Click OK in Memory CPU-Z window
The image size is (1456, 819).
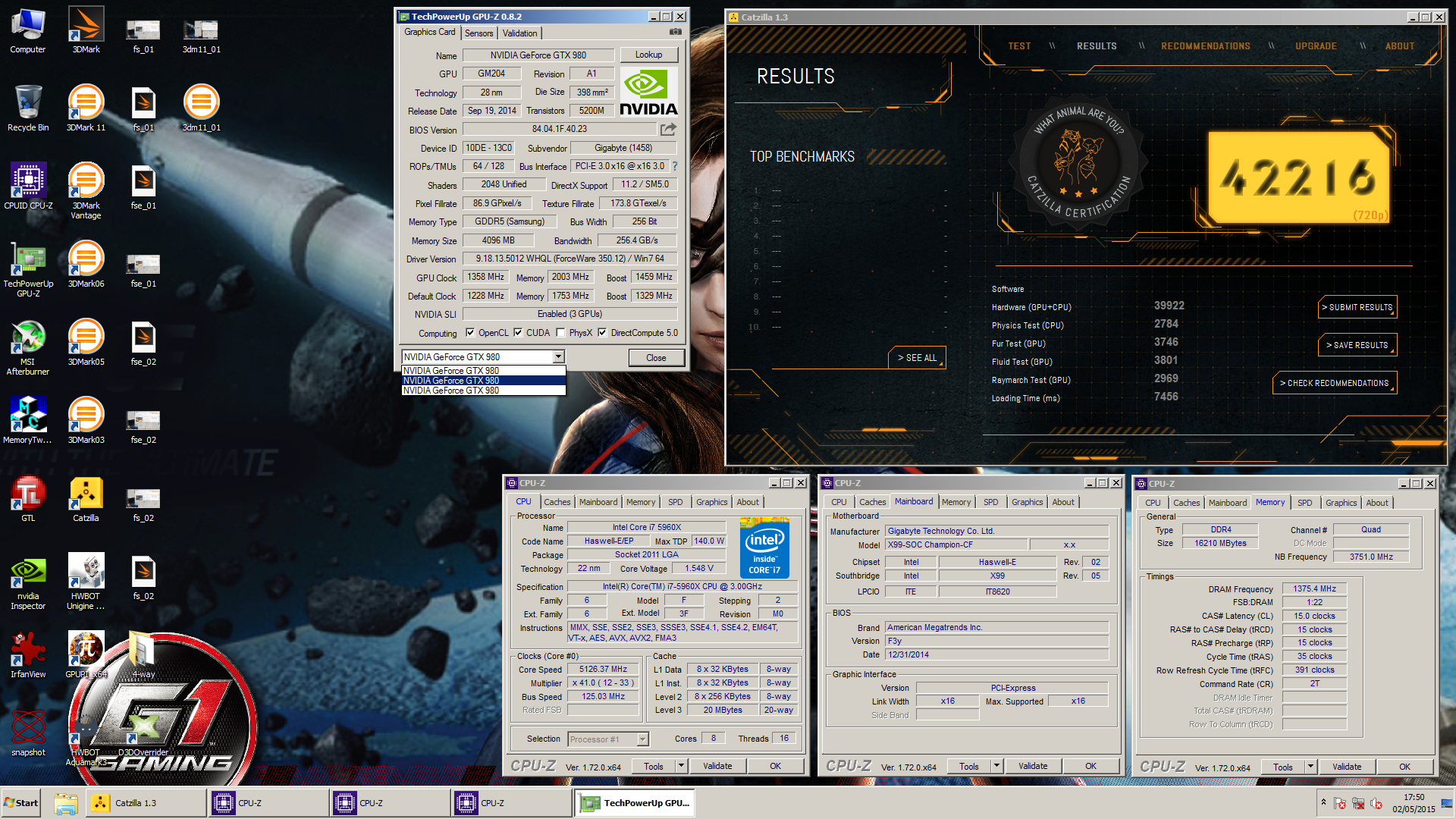[1404, 767]
